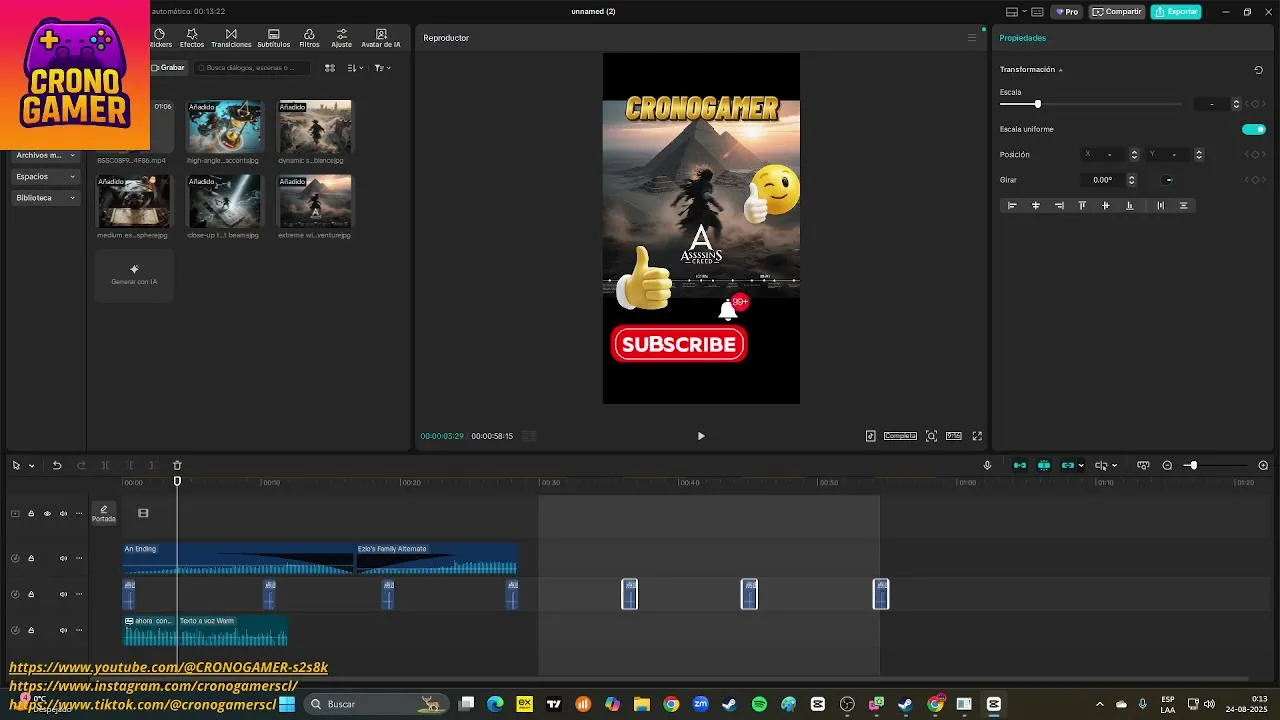
Task: Click the Generar con IA tile
Action: coord(134,274)
